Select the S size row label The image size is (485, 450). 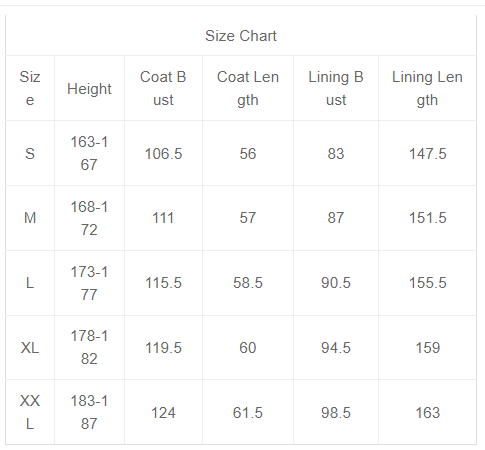pyautogui.click(x=30, y=154)
